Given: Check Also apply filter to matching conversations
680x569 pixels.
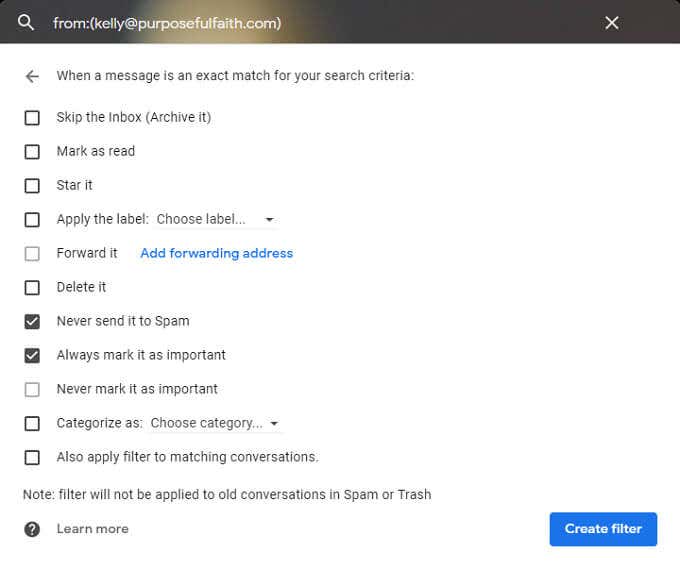Looking at the screenshot, I should click(32, 458).
